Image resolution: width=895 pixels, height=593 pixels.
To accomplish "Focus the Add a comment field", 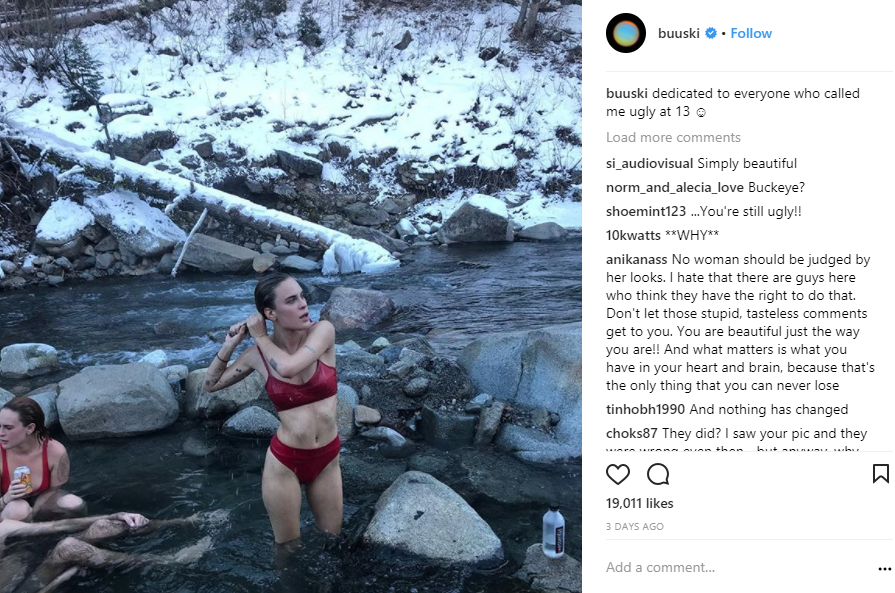I will pyautogui.click(x=730, y=567).
